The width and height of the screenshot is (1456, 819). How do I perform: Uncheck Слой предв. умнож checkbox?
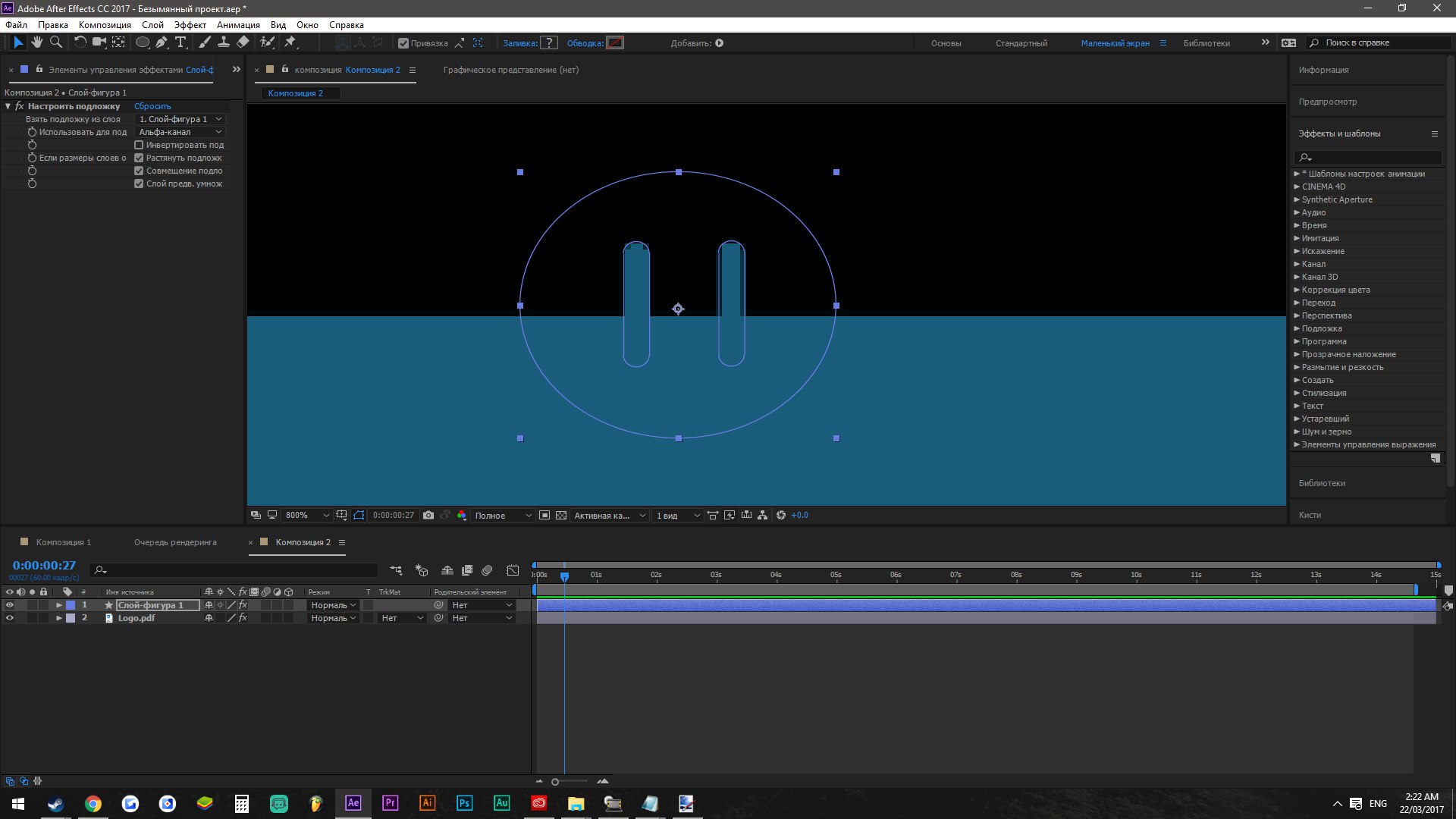pyautogui.click(x=139, y=184)
